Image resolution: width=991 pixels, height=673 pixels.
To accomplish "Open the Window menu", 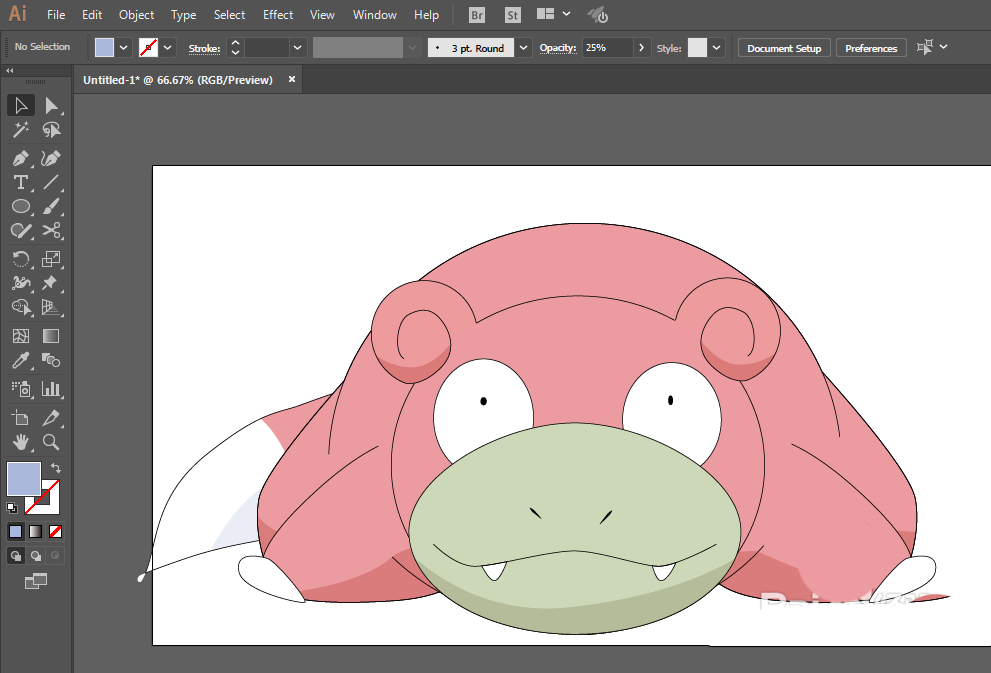I will coord(375,15).
